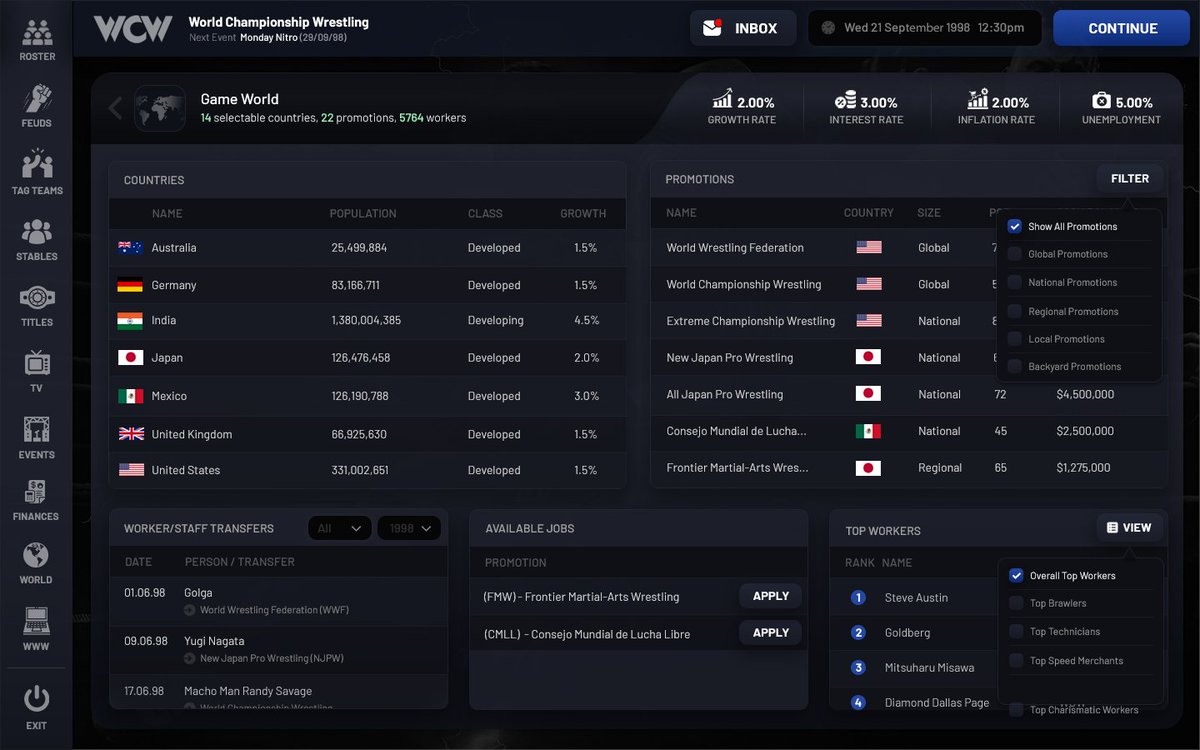Open the 1998 year dropdown
This screenshot has width=1200, height=750.
point(409,528)
